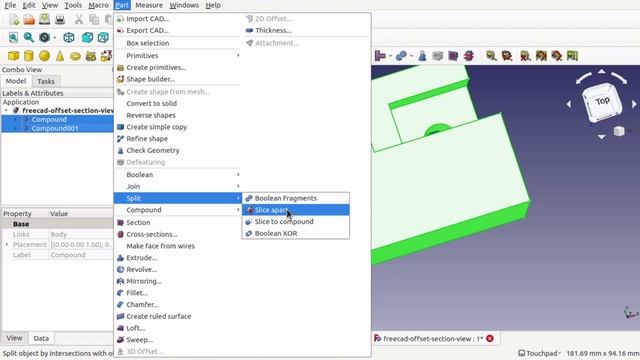640x360 pixels.
Task: Select Import CAD... menu entry
Action: 178,19
